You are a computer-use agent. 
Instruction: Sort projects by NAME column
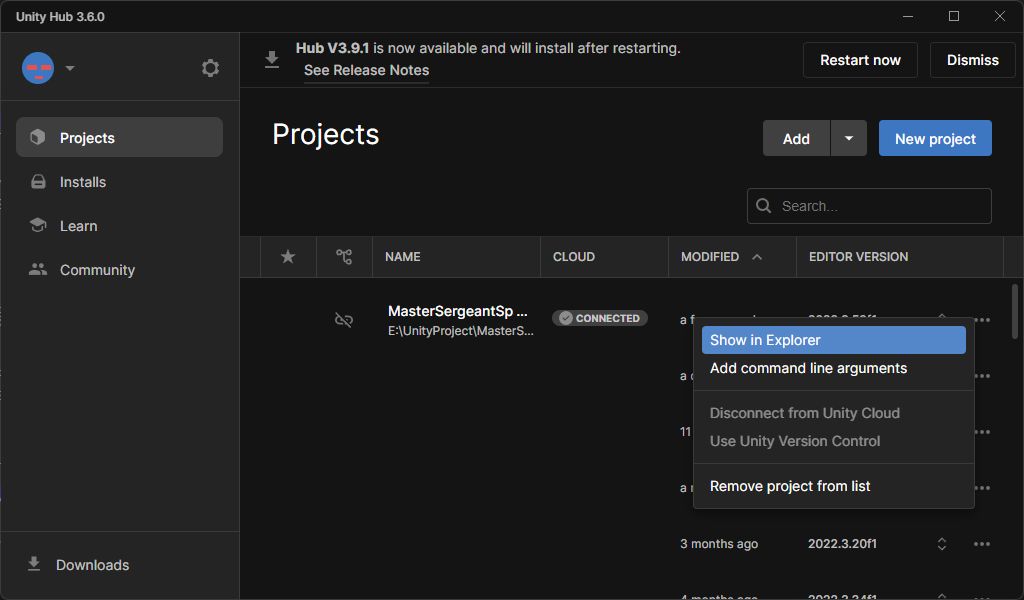pos(403,257)
